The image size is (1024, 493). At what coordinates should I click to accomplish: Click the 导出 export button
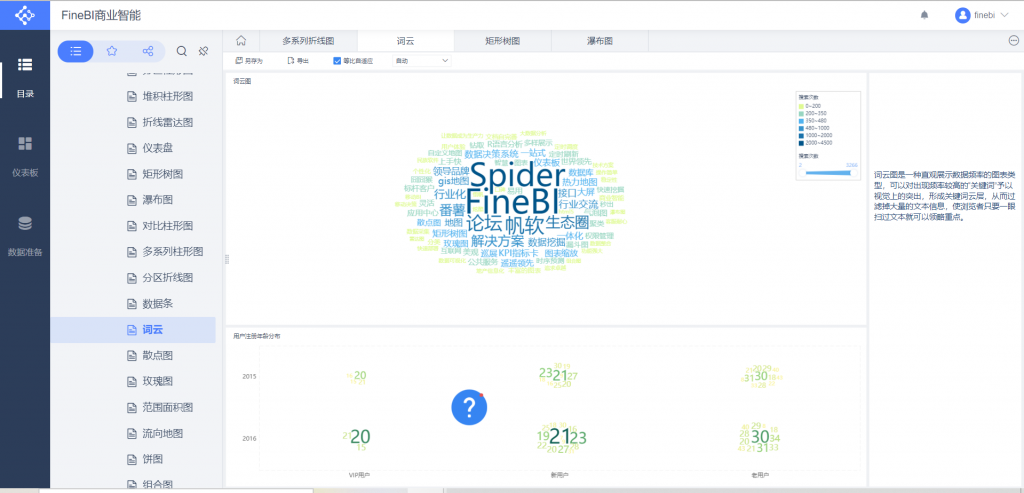point(298,61)
